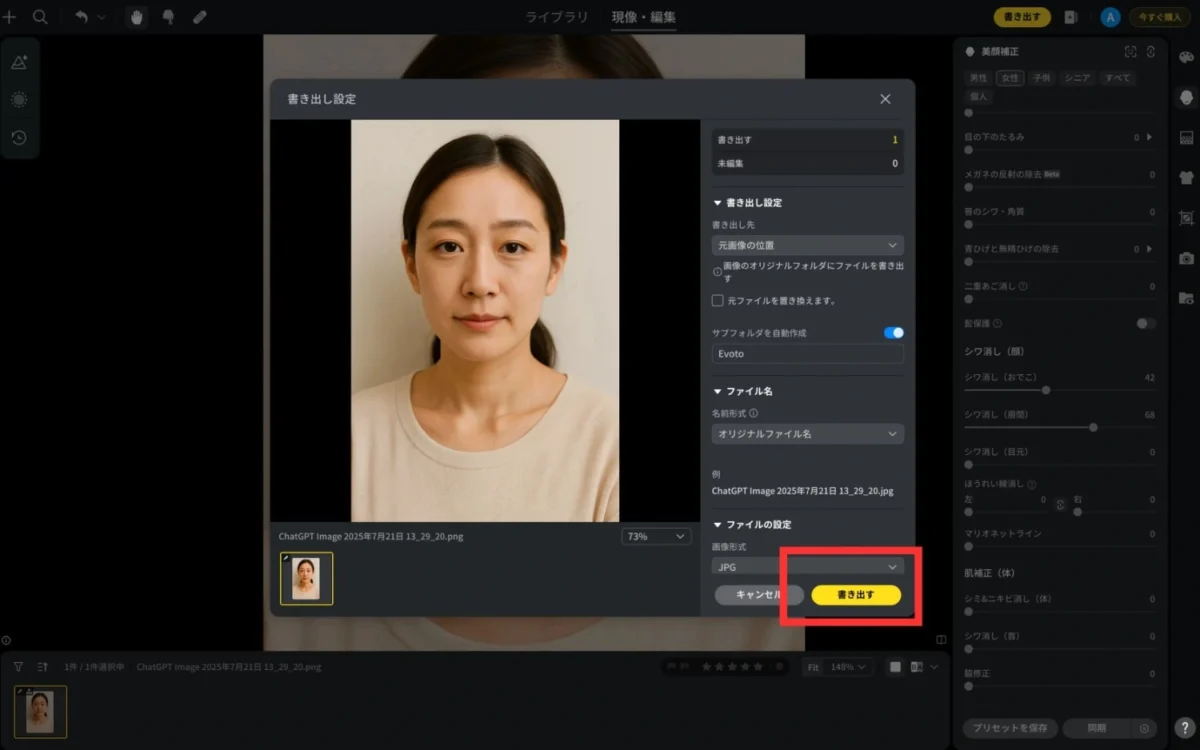
Task: Open the preset recommendations icon in left sidebar
Action: [x=19, y=62]
